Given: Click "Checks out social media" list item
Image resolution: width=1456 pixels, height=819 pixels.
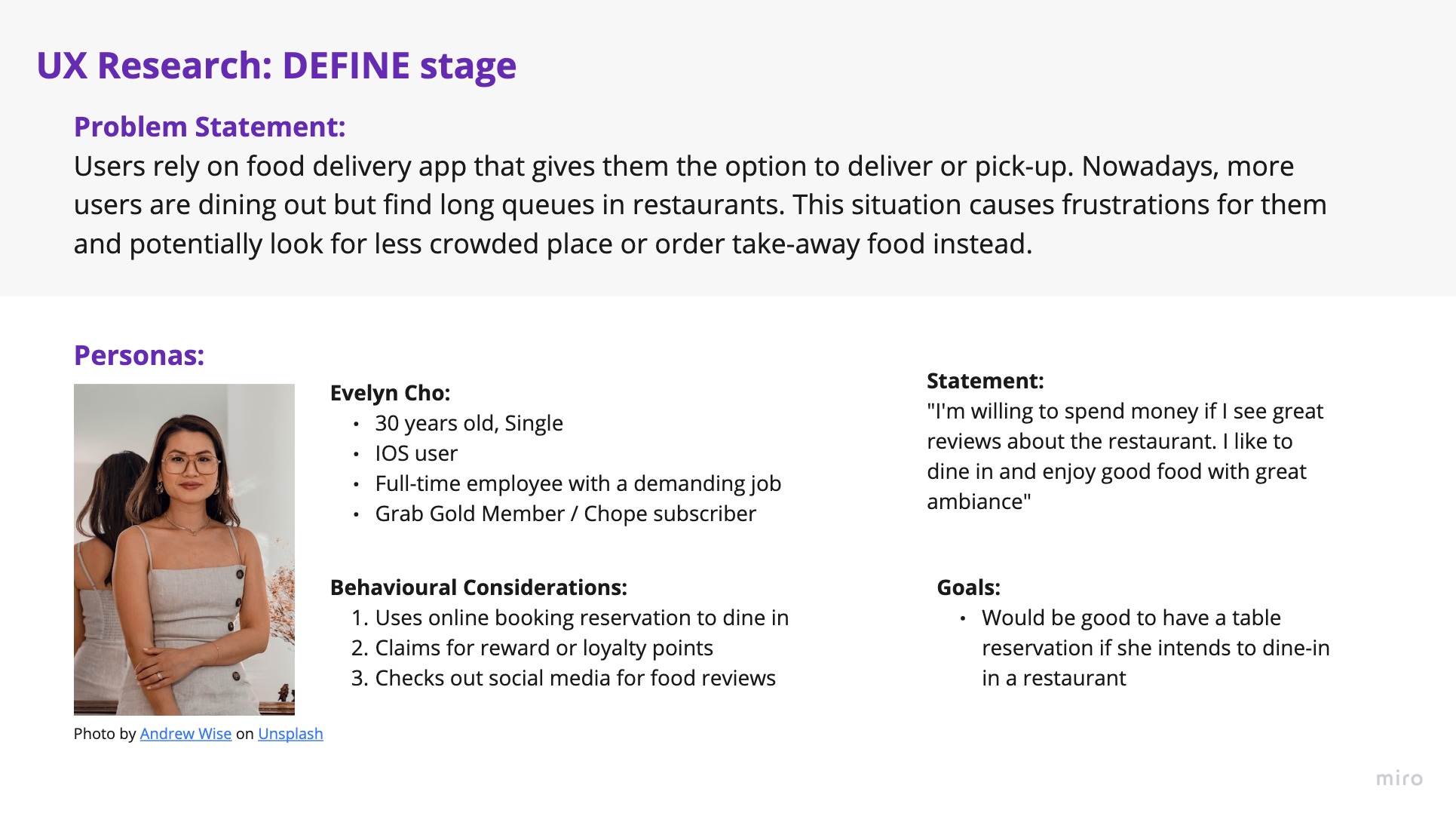Looking at the screenshot, I should (575, 678).
